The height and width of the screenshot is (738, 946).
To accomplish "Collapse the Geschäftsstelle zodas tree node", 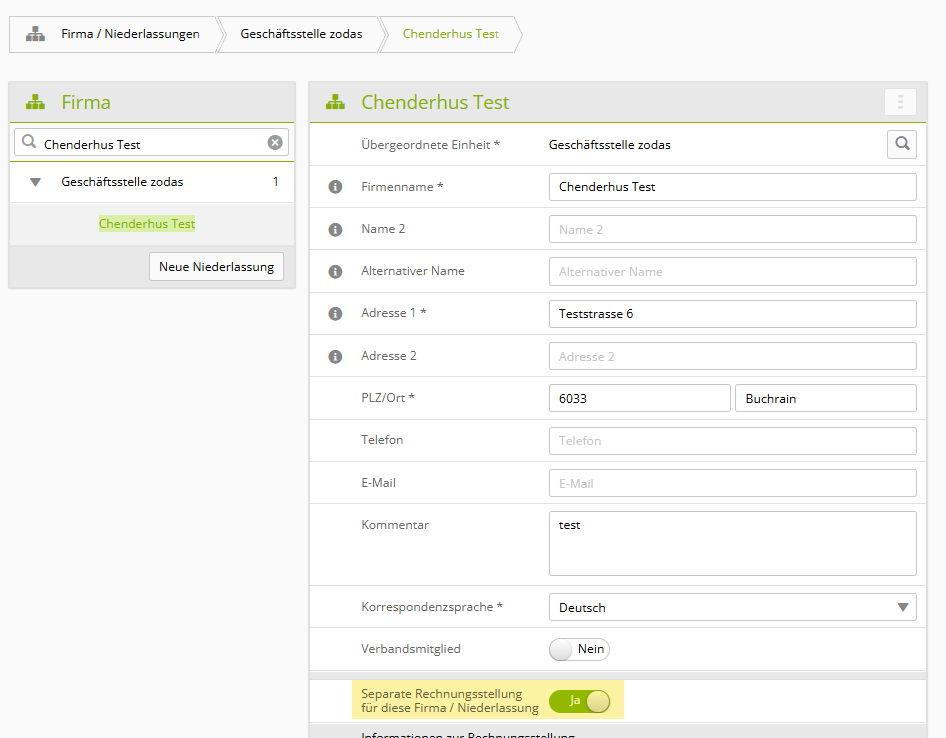I will pyautogui.click(x=36, y=182).
